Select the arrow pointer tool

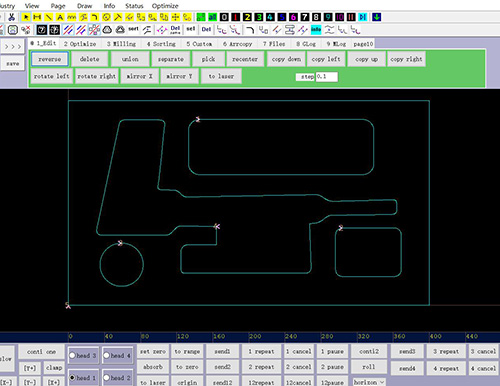pyautogui.click(x=26, y=17)
